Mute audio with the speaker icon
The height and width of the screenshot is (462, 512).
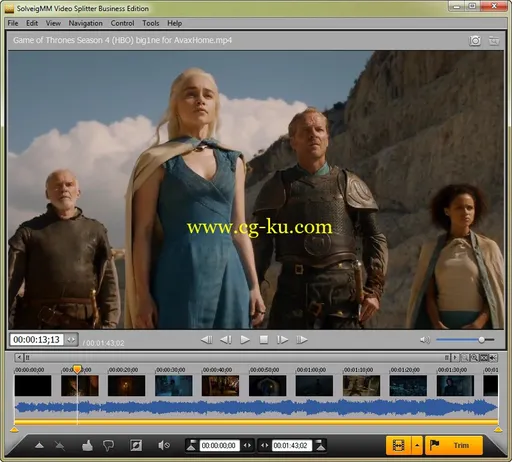[x=425, y=340]
